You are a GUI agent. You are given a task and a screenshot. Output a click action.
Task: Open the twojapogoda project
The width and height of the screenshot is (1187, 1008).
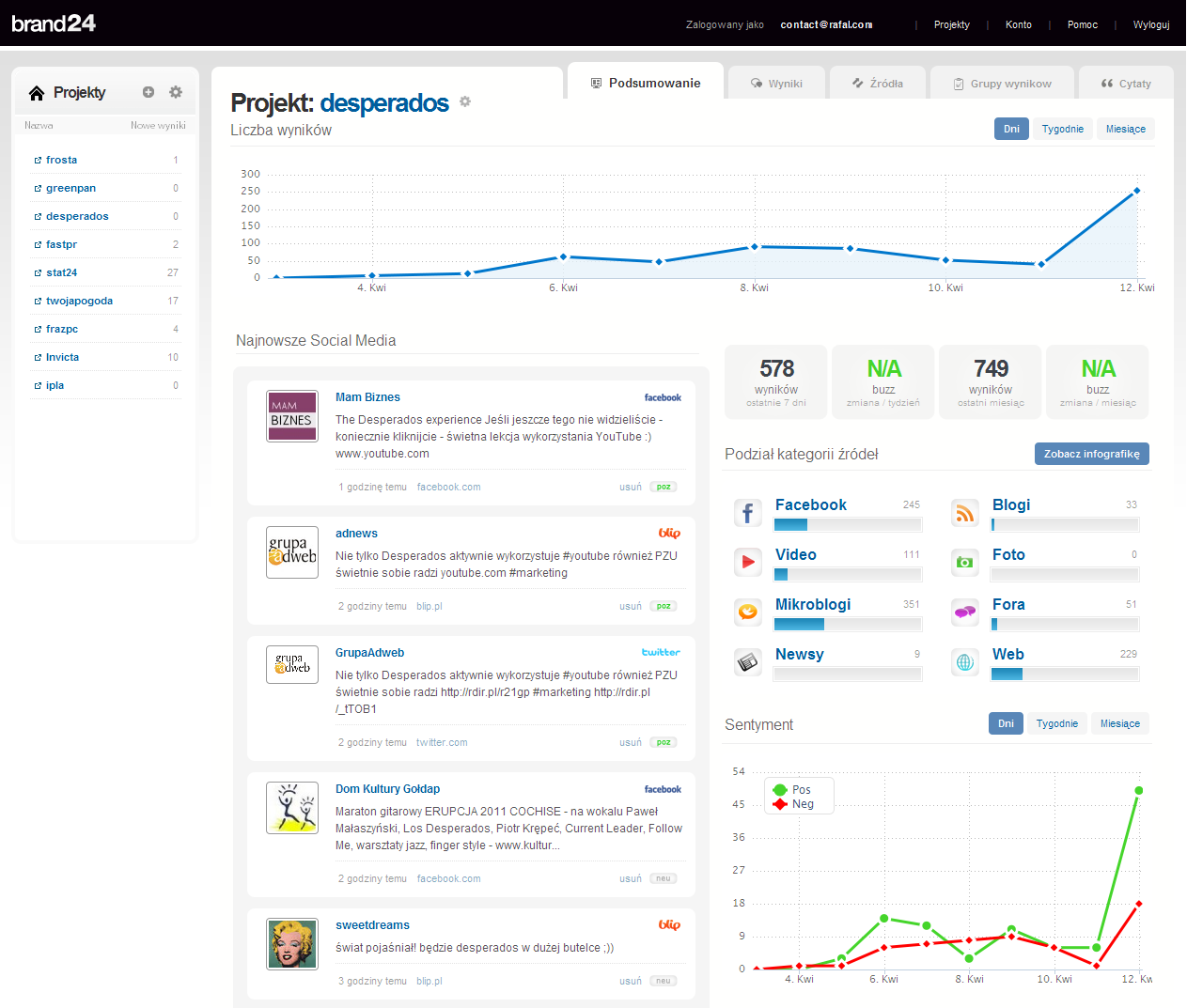pos(79,301)
